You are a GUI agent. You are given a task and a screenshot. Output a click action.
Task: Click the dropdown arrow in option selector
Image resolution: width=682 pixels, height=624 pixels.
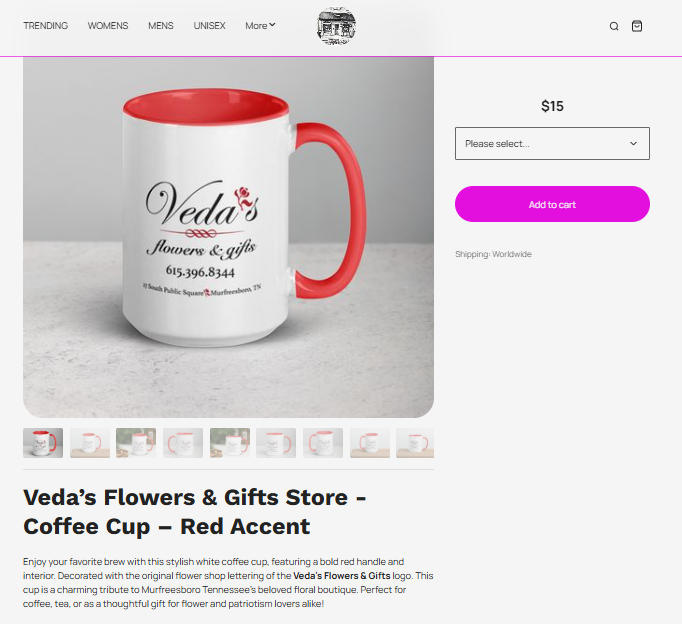coord(633,143)
